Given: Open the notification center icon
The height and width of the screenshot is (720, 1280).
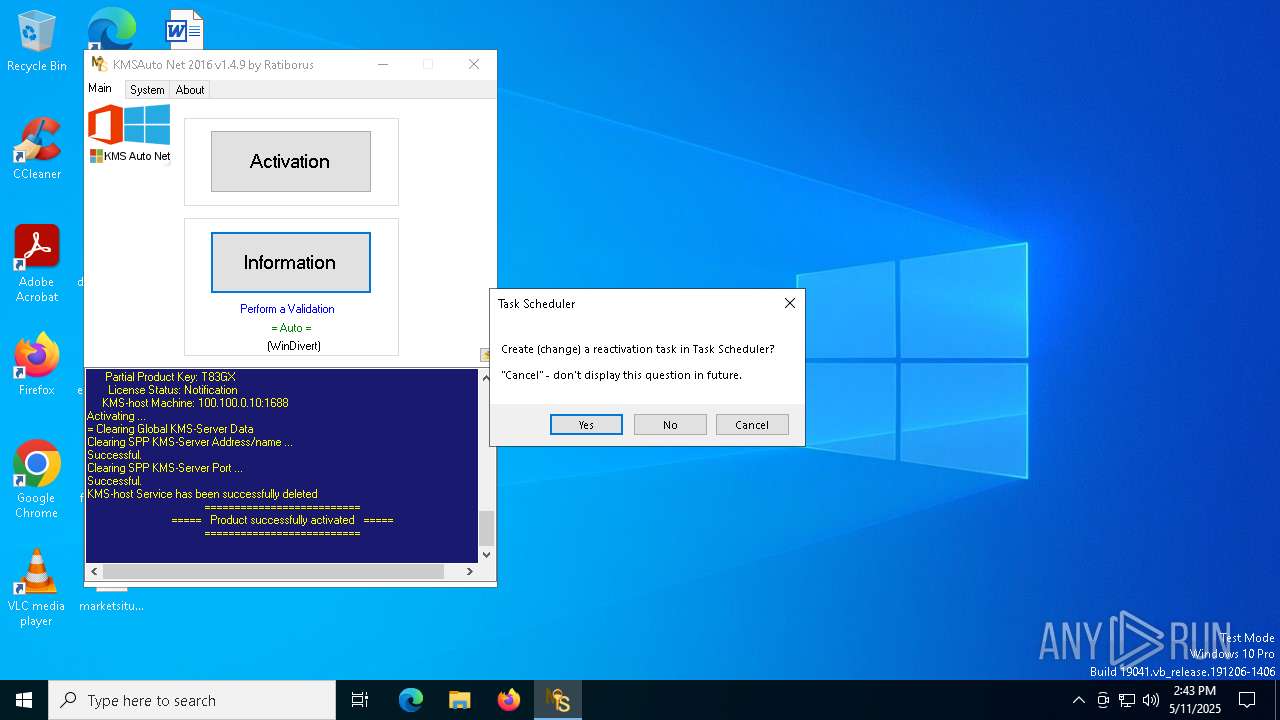Looking at the screenshot, I should 1247,700.
